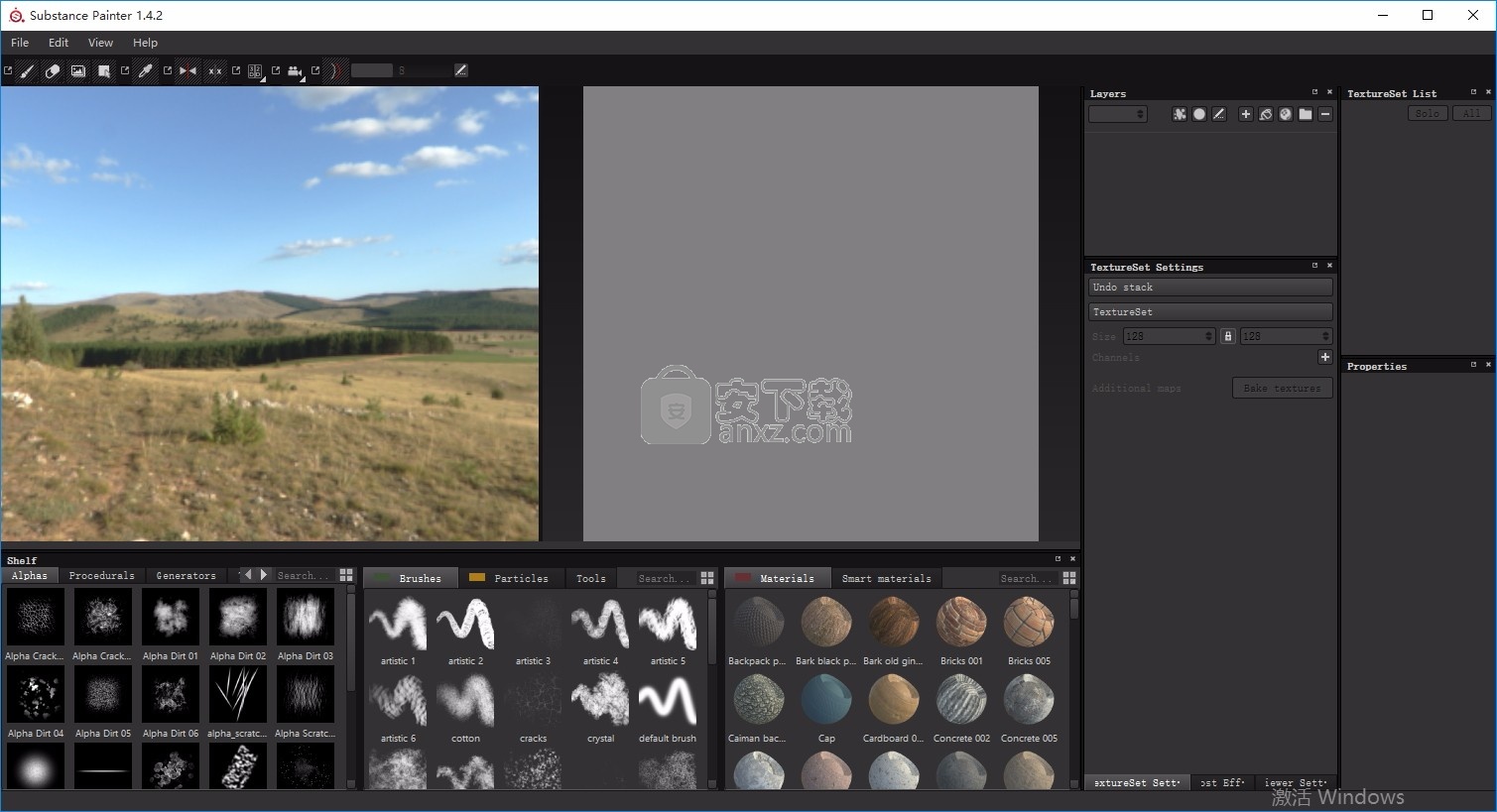Add a fill layer with bucket icon
1497x812 pixels.
click(1266, 114)
